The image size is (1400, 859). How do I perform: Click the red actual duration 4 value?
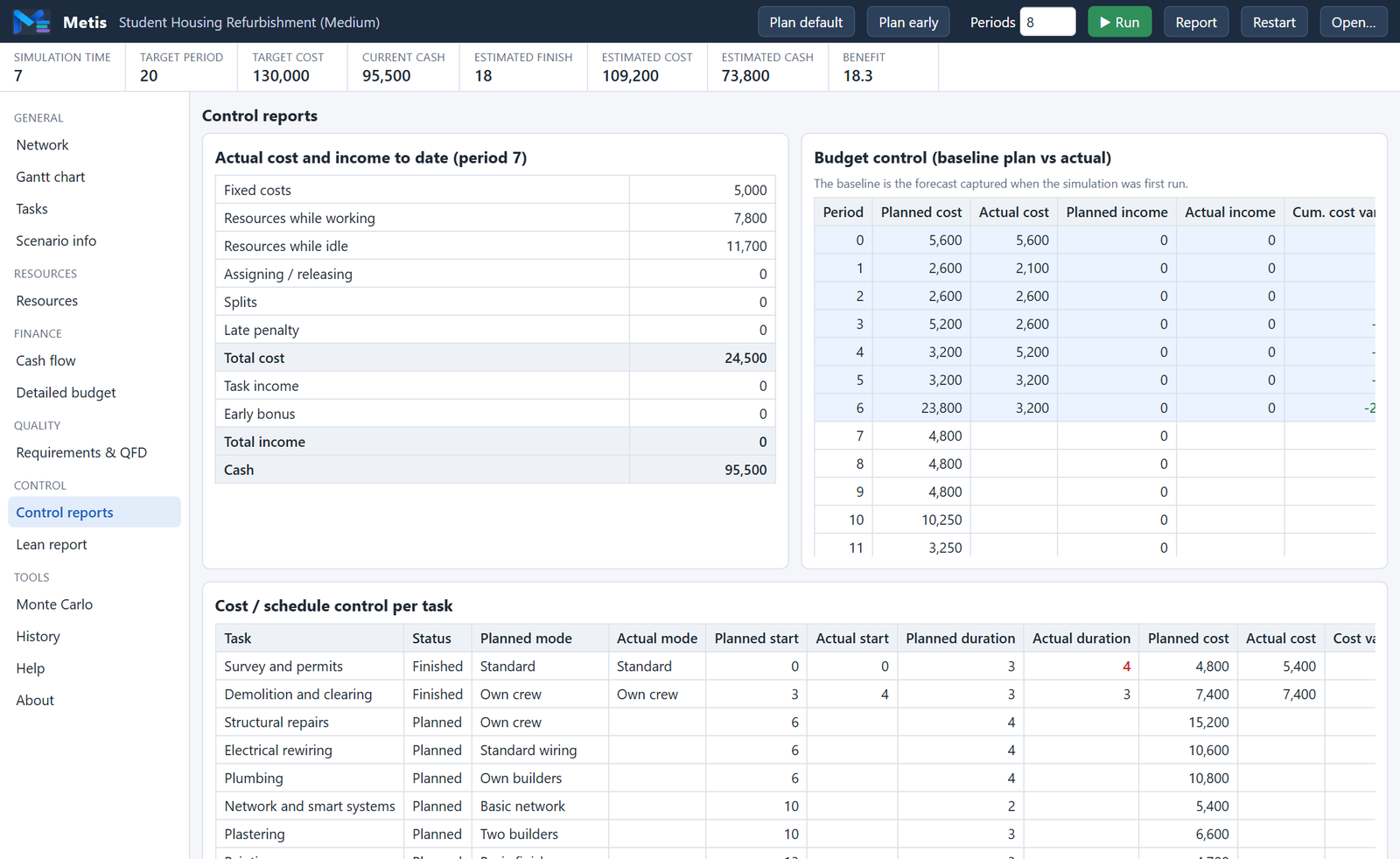pyautogui.click(x=1126, y=666)
